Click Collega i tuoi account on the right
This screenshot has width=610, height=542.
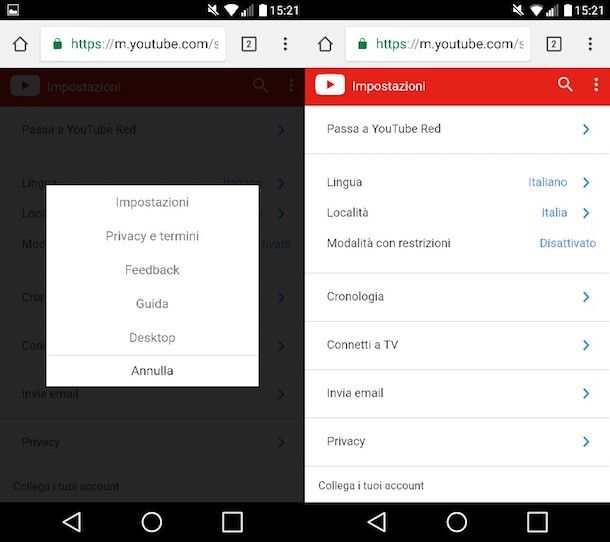click(x=371, y=486)
